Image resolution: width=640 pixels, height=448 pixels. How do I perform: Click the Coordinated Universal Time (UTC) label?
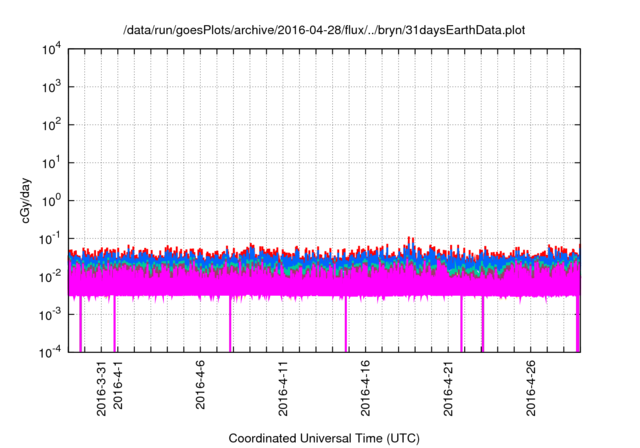324,439
